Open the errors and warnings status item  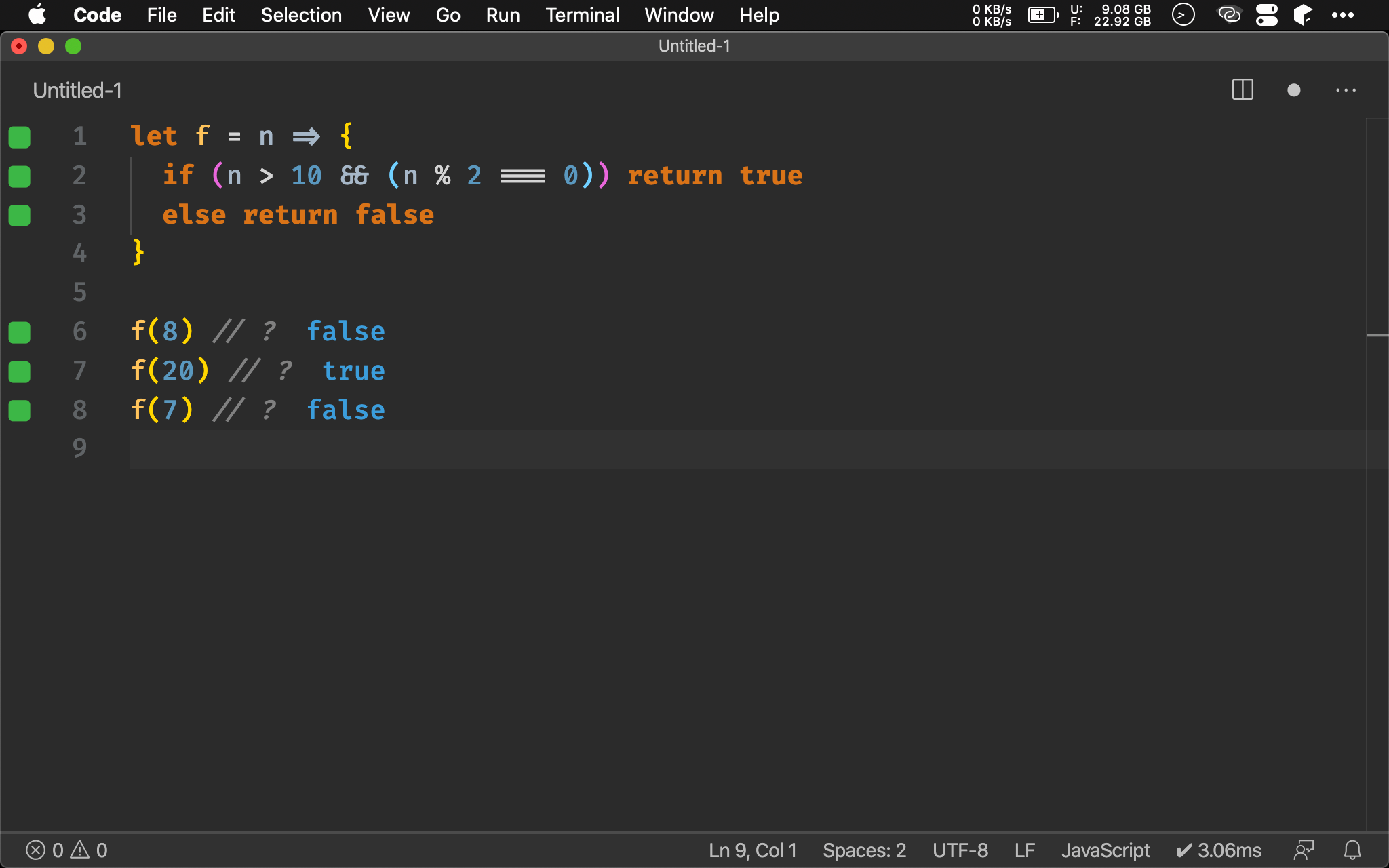click(66, 850)
